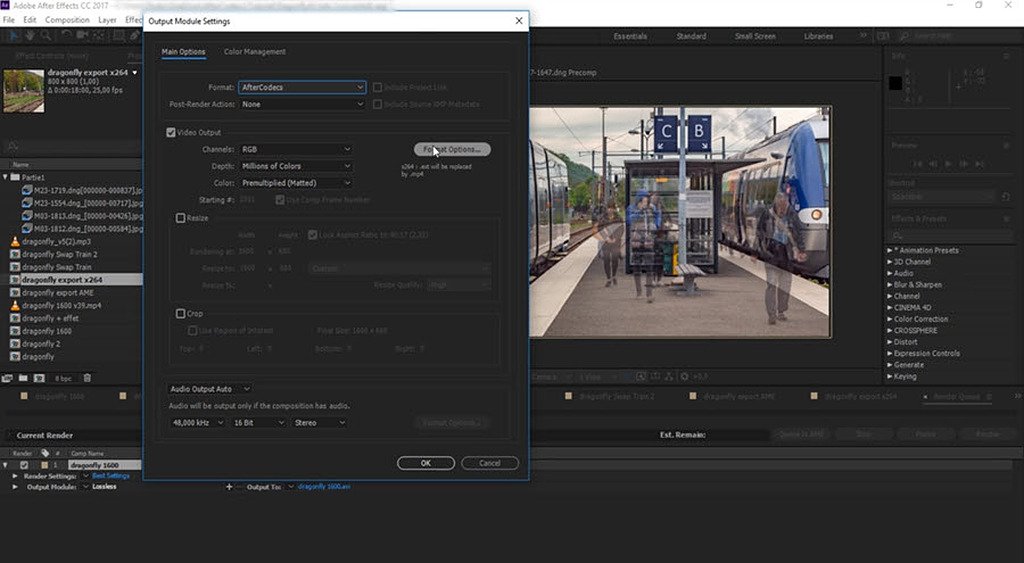Open the Format dropdown showing AfterCodecs
This screenshot has height=563, width=1024.
pyautogui.click(x=302, y=87)
